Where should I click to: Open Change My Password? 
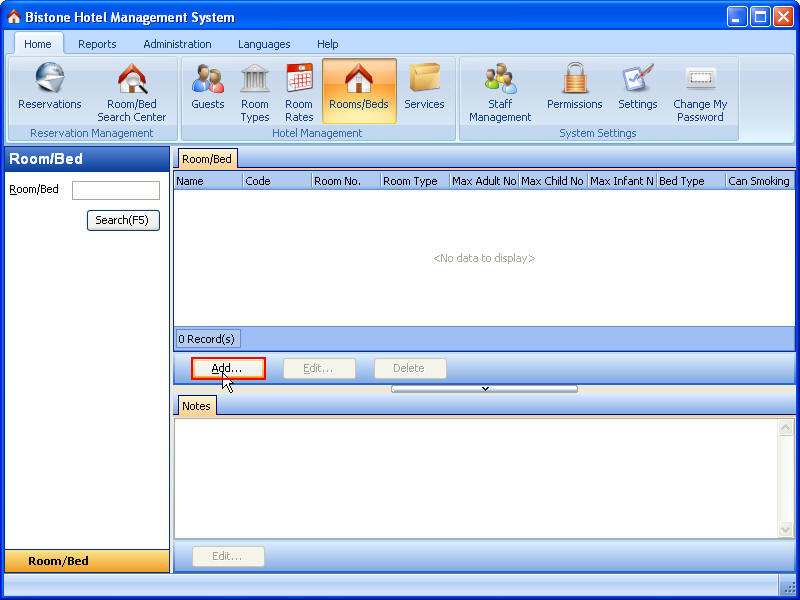pos(700,90)
